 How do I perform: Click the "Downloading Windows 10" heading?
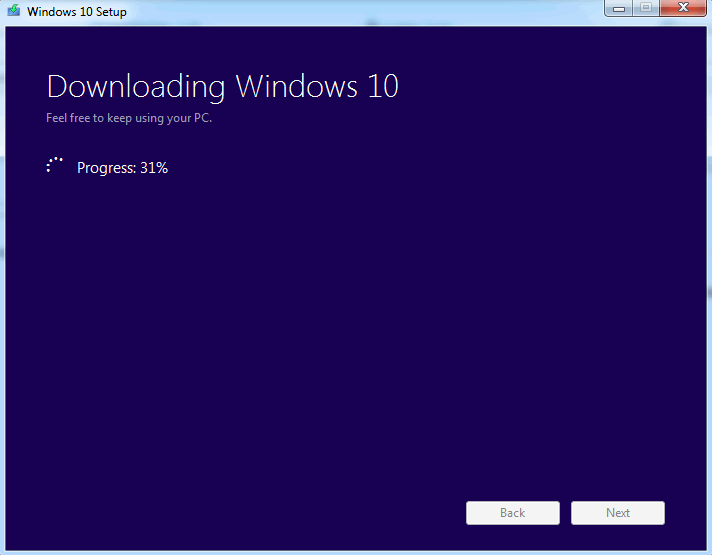pyautogui.click(x=222, y=87)
